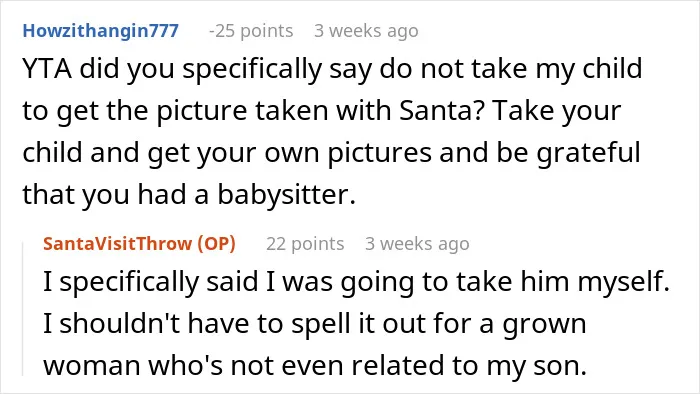Open the top comment's 3 weeks ago timestamp
Screen dimensions: 700x394
[366, 31]
